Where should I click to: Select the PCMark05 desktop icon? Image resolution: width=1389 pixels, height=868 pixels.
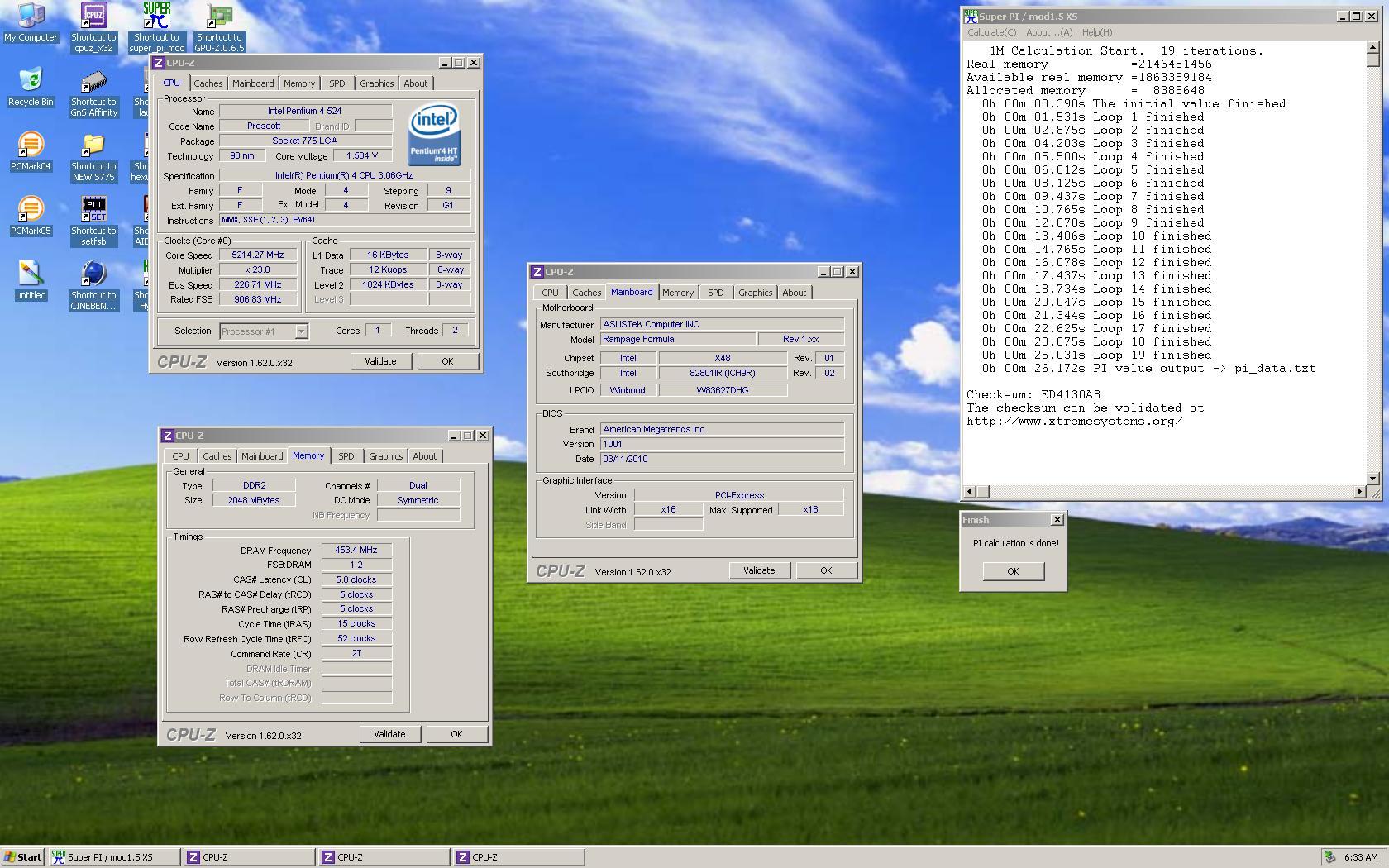[31, 216]
